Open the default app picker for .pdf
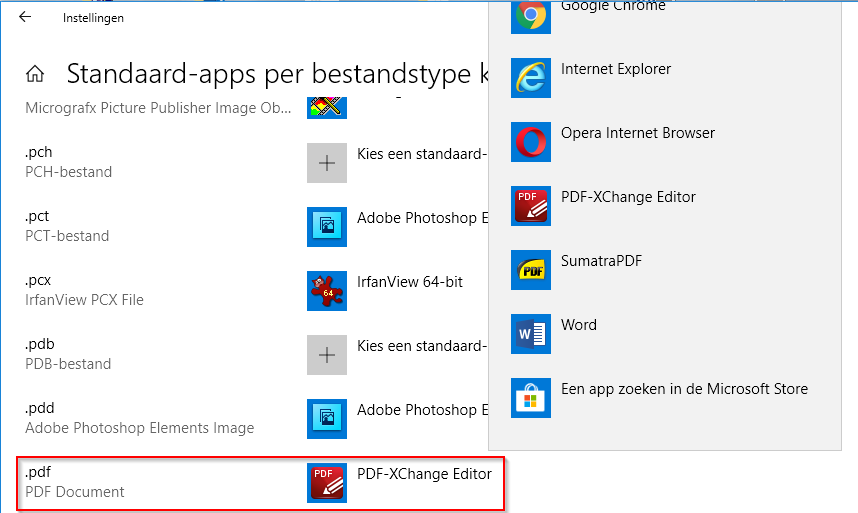Viewport: 858px width, 513px height. (400, 483)
